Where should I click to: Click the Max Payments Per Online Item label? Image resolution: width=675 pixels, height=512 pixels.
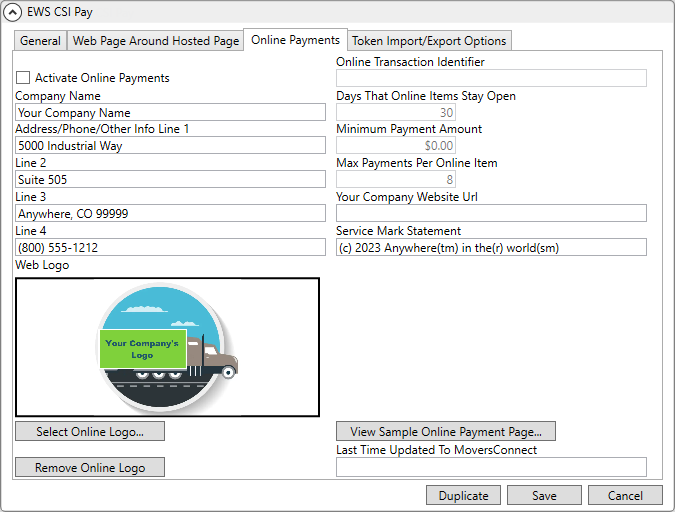417,163
